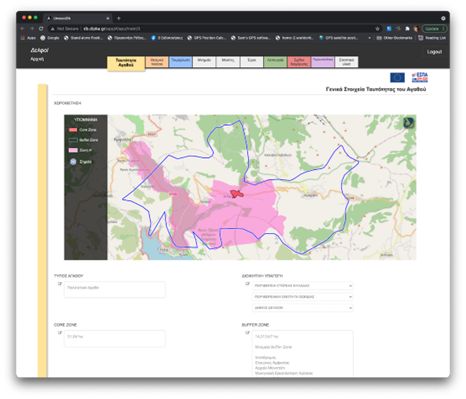Screen dimensions: 466x399
Task: Click the Chrome profile avatar icon
Action: pyautogui.click(x=416, y=29)
